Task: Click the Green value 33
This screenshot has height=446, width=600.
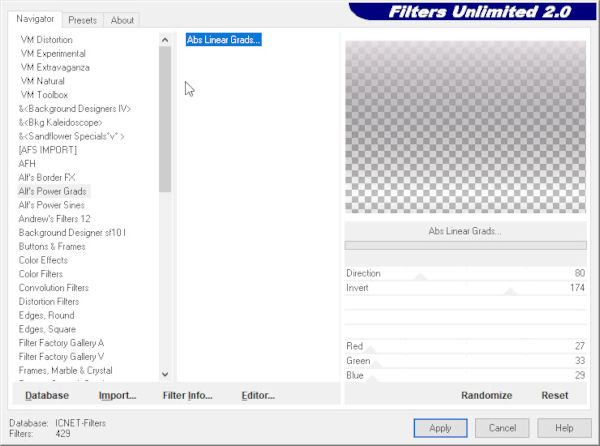Action: (580, 360)
